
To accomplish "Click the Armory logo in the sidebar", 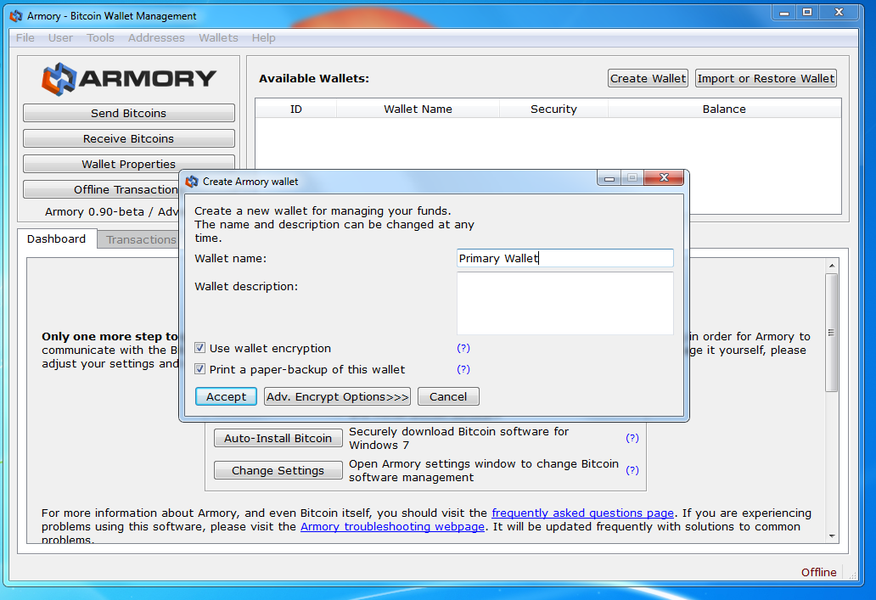I will click(x=128, y=79).
